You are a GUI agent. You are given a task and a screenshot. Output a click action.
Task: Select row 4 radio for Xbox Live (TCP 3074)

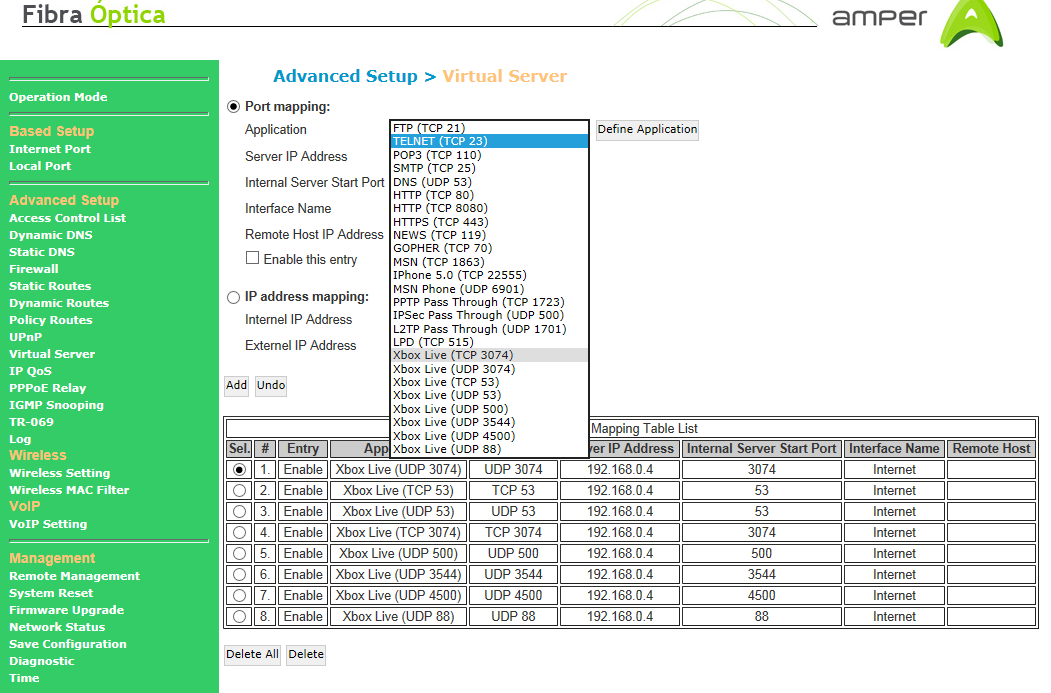(239, 533)
